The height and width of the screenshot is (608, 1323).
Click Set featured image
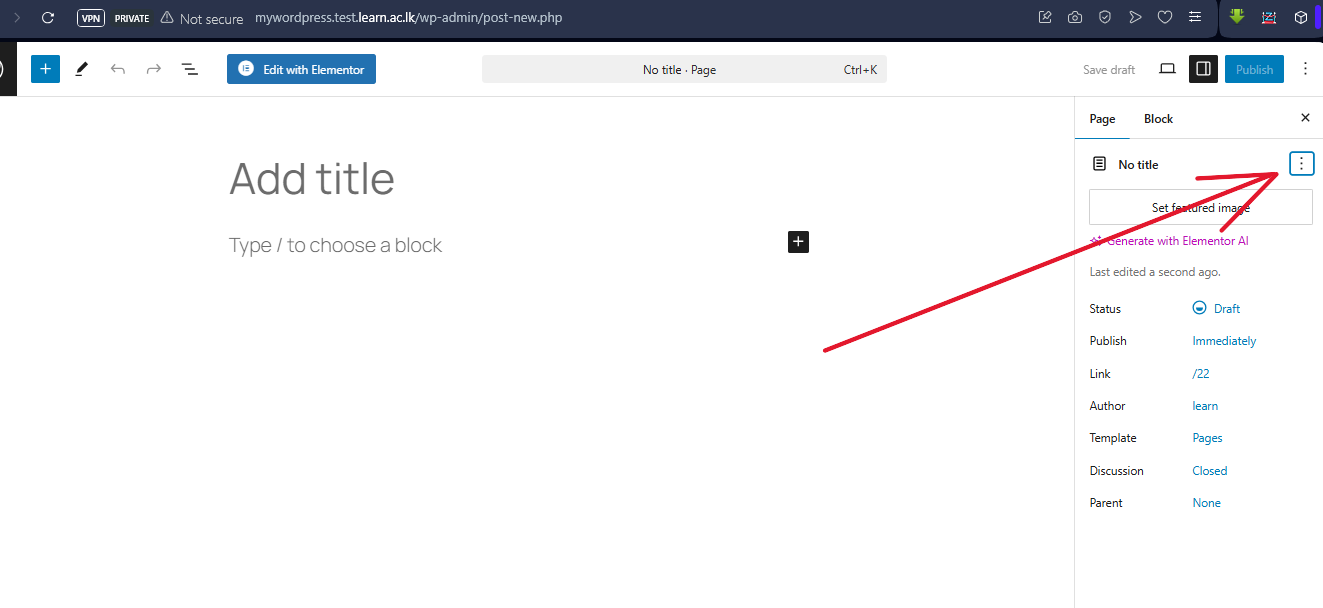pos(1200,207)
